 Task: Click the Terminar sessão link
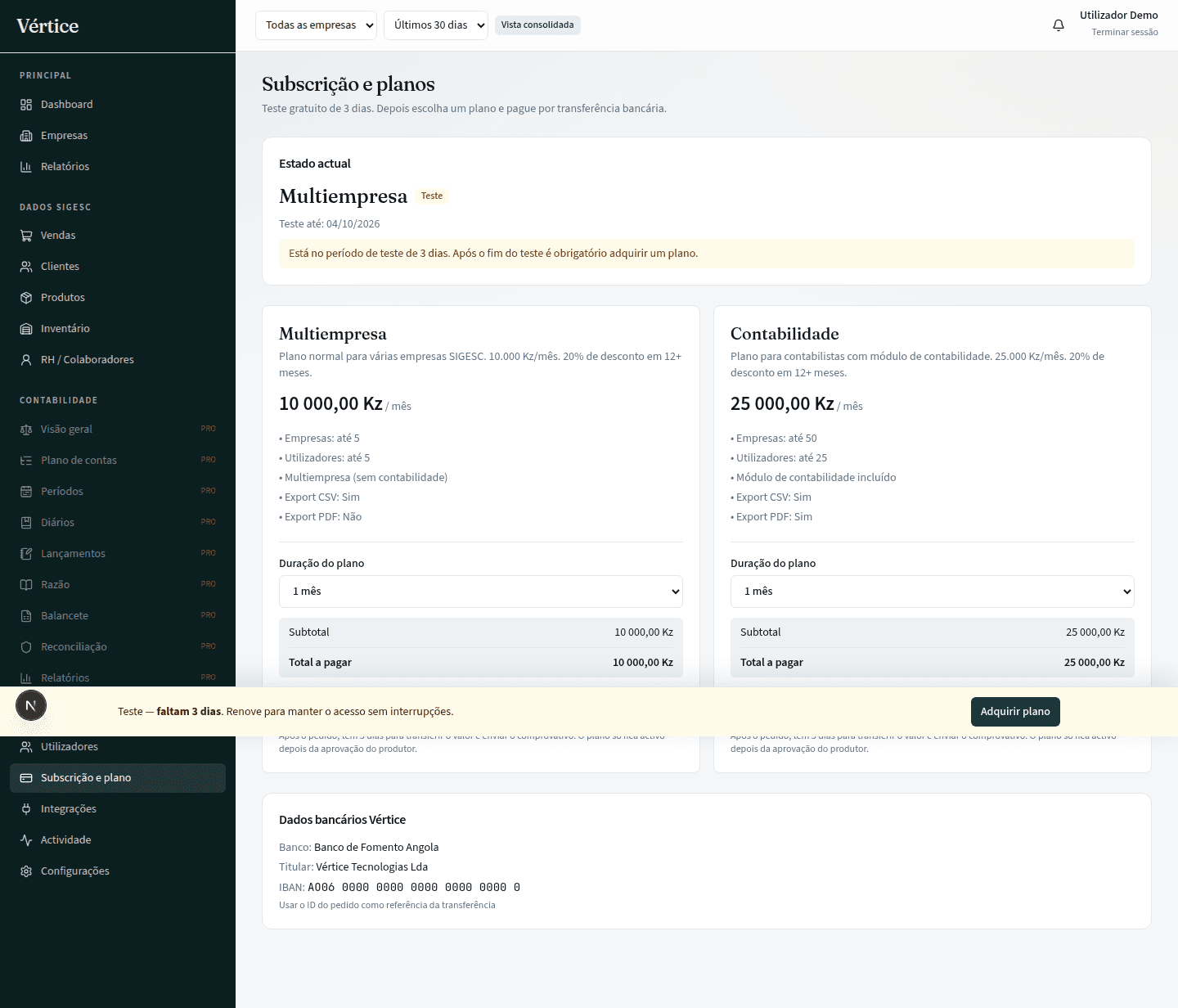(x=1125, y=33)
